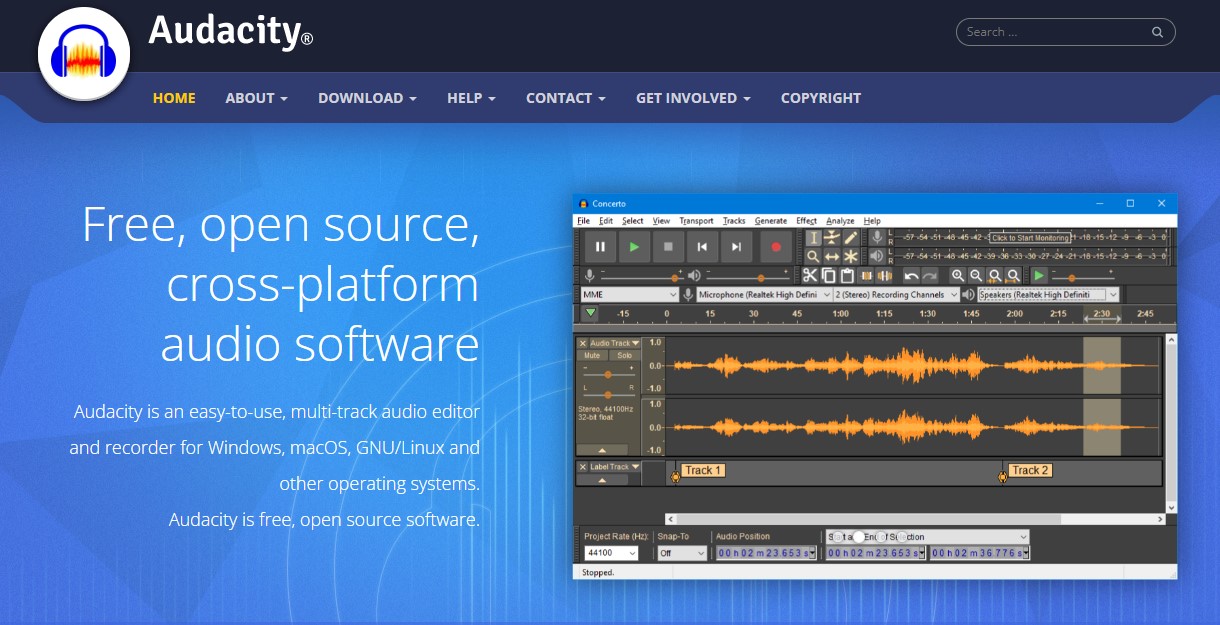Click the Play-at-Speed green arrow
Image resolution: width=1220 pixels, height=625 pixels.
tap(1039, 276)
